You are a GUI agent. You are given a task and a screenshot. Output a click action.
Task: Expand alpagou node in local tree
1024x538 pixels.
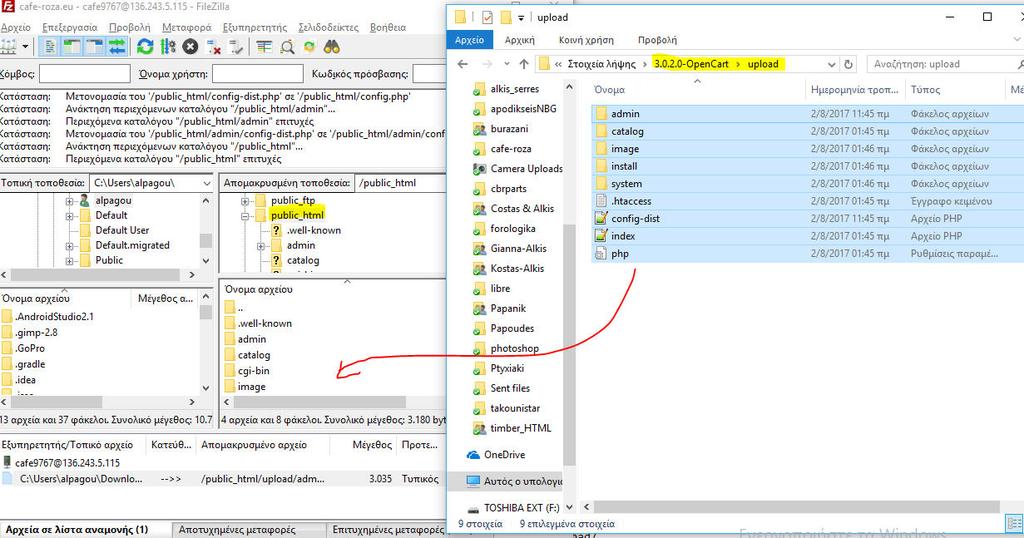(69, 200)
